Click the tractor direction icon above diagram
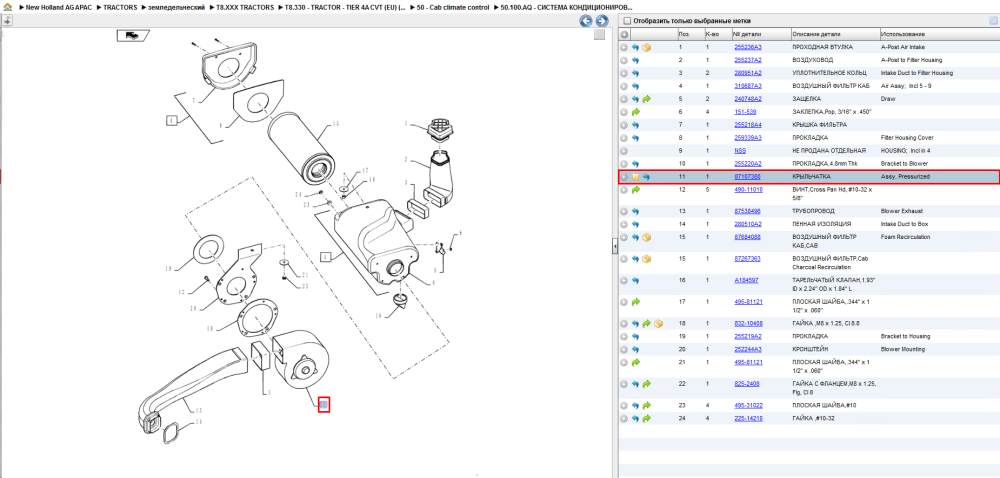The image size is (1000, 478). click(x=132, y=36)
